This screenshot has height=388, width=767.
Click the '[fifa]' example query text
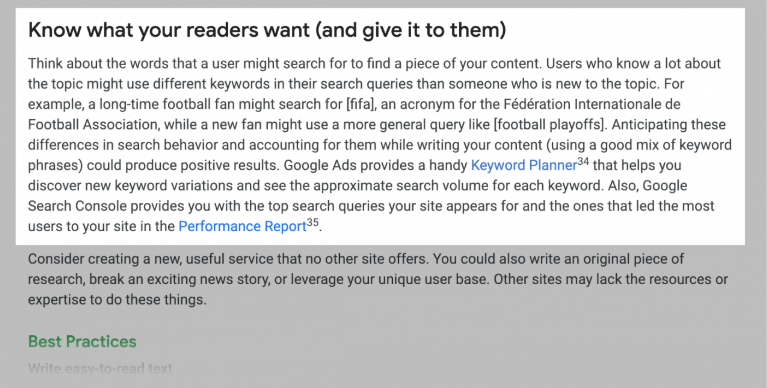360,104
